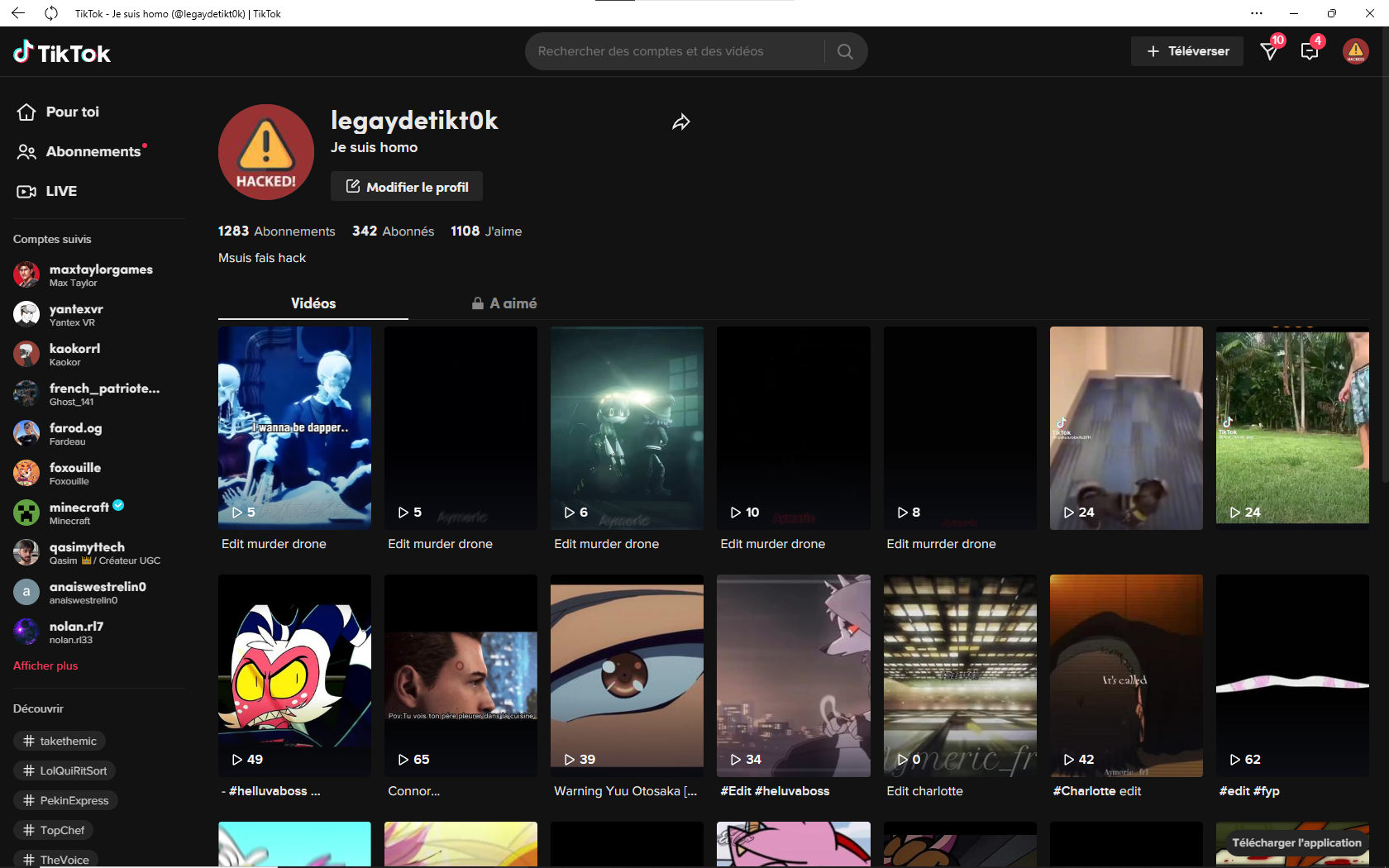Click the 1283 Abonnements count
Screen dimensions: 1389x868
[277, 231]
